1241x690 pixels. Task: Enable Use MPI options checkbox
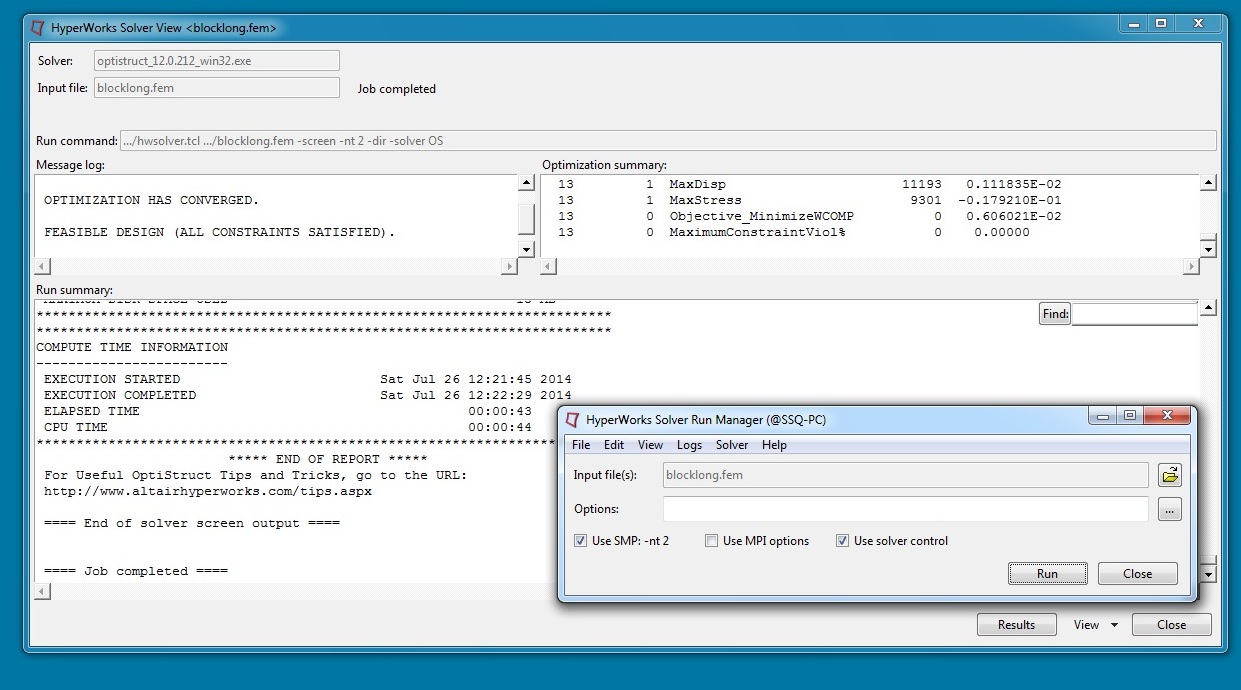click(711, 541)
